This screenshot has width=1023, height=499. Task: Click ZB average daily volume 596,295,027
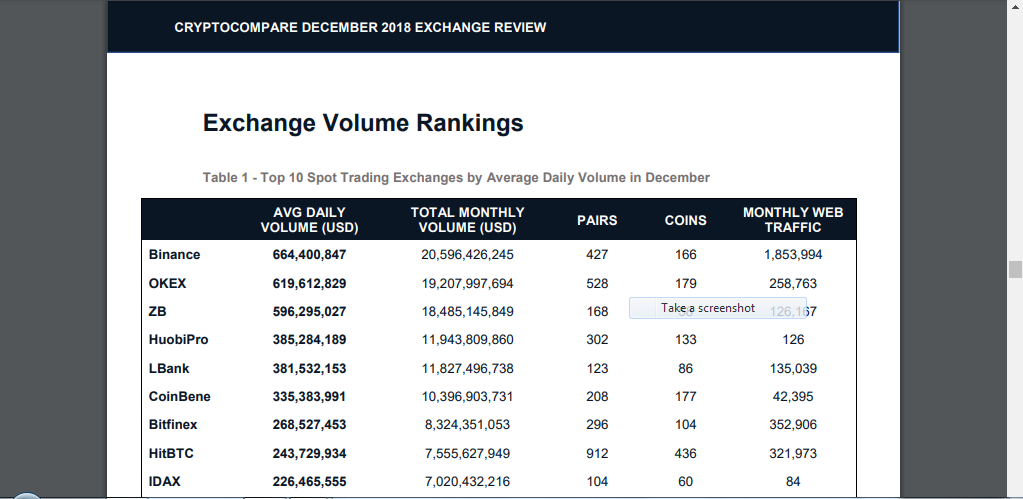click(309, 311)
